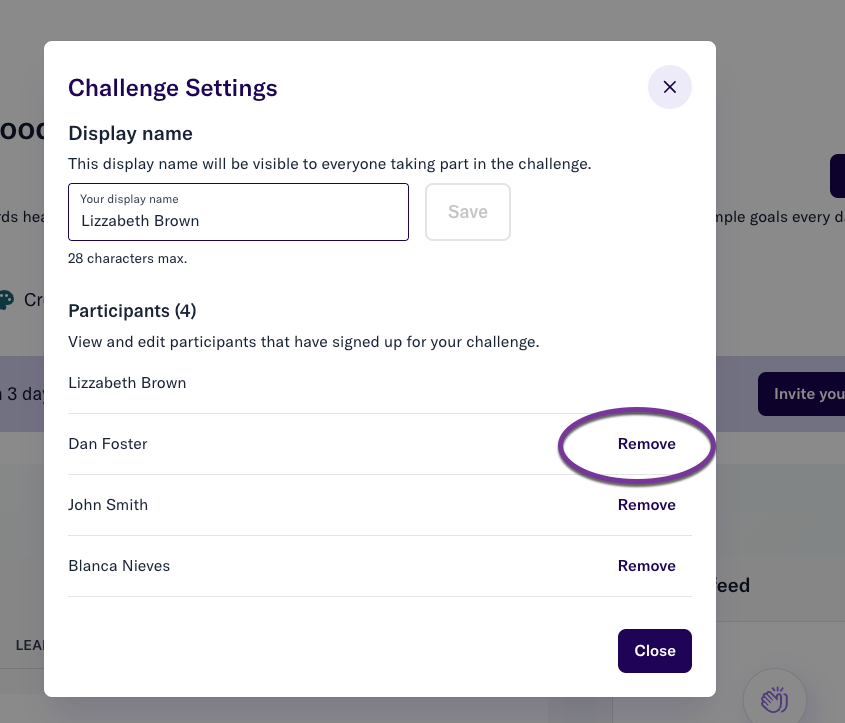Remove John Smith from the challenge

coord(646,504)
